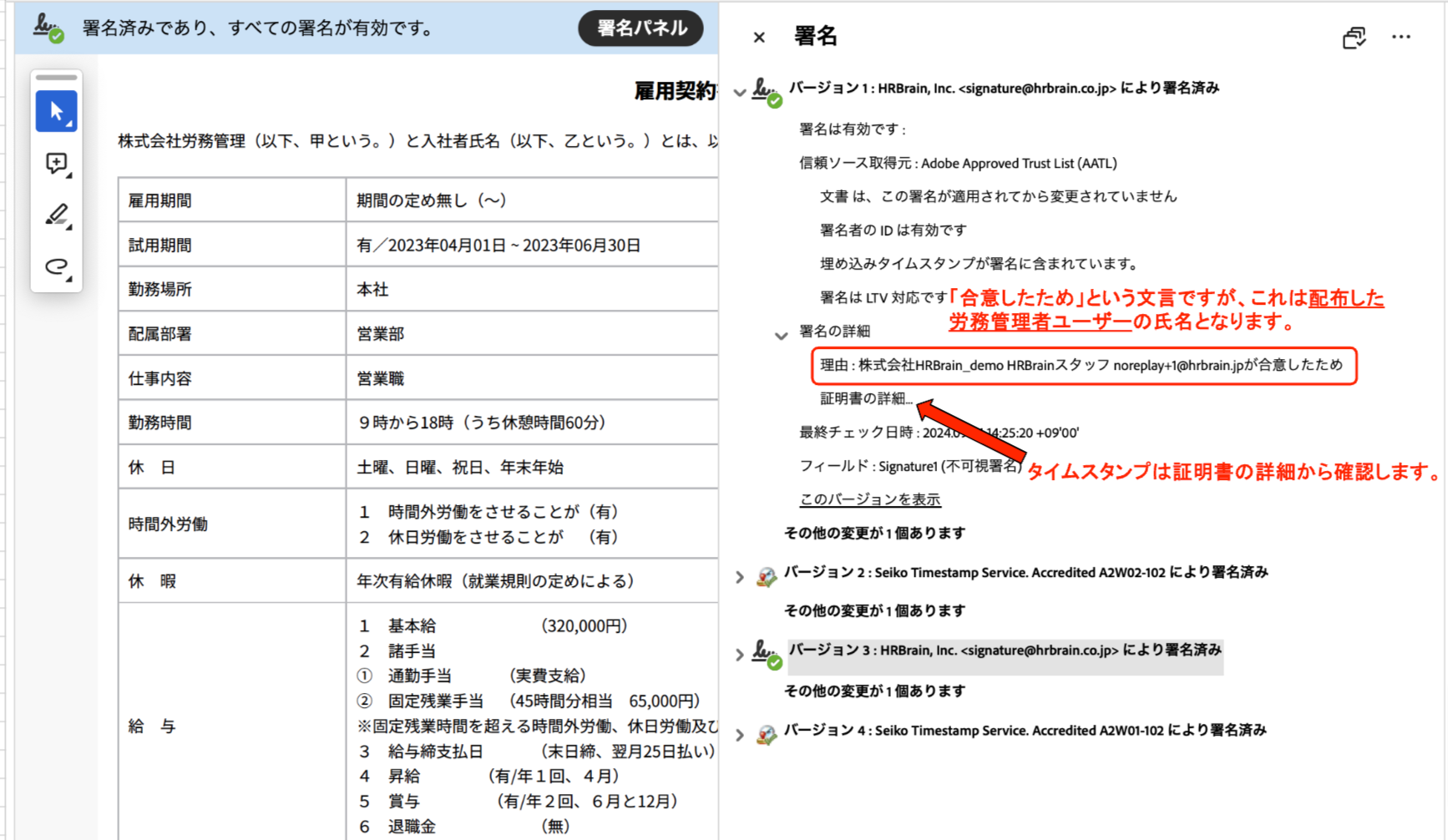Screen dimensions: 1448x840
Task: Click フィールド Signature1 text line
Action: [x=910, y=466]
